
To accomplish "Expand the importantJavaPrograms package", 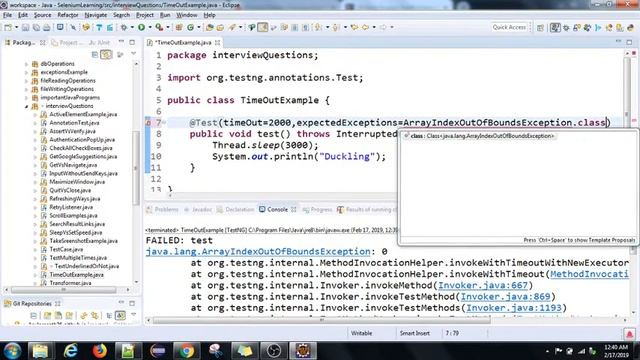I will pyautogui.click(x=27, y=98).
